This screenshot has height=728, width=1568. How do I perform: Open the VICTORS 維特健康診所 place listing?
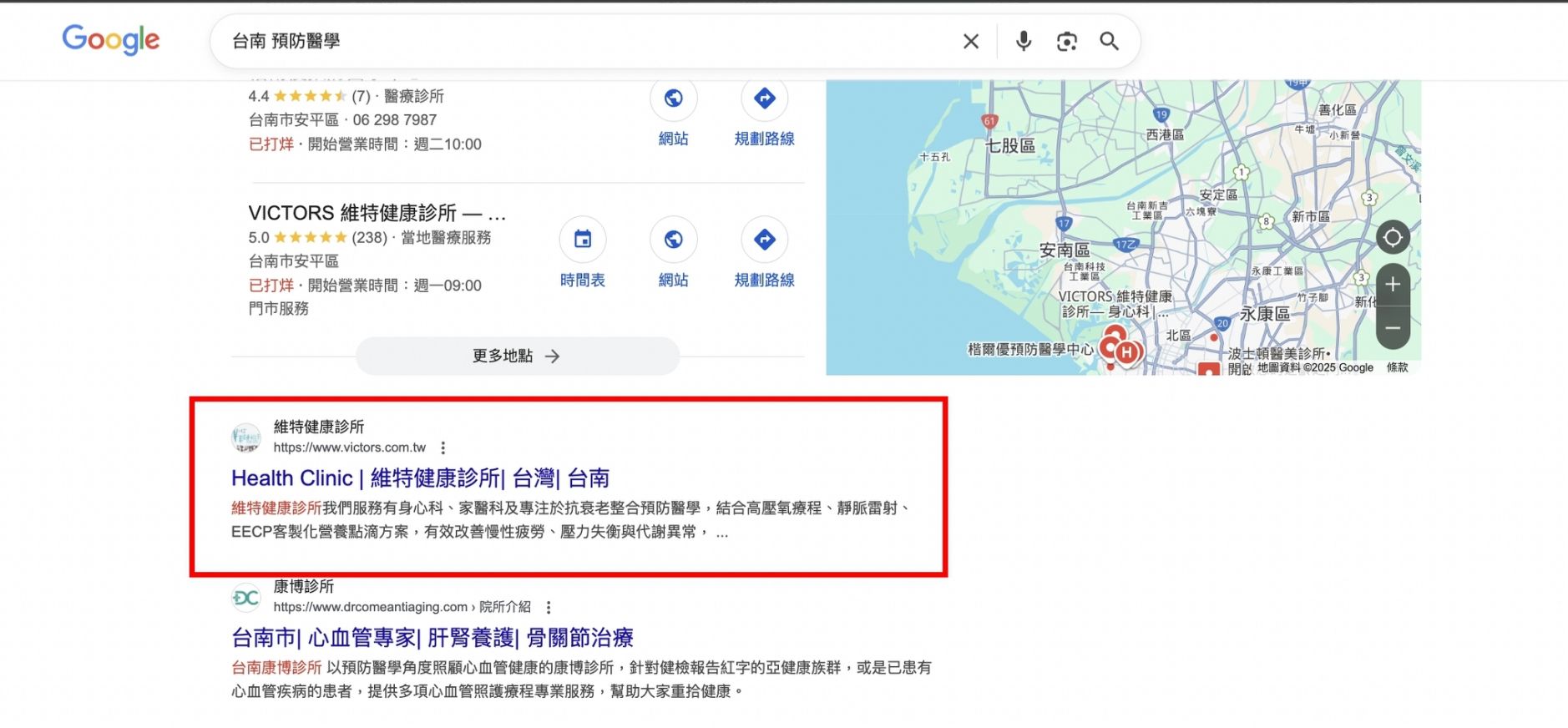point(377,212)
